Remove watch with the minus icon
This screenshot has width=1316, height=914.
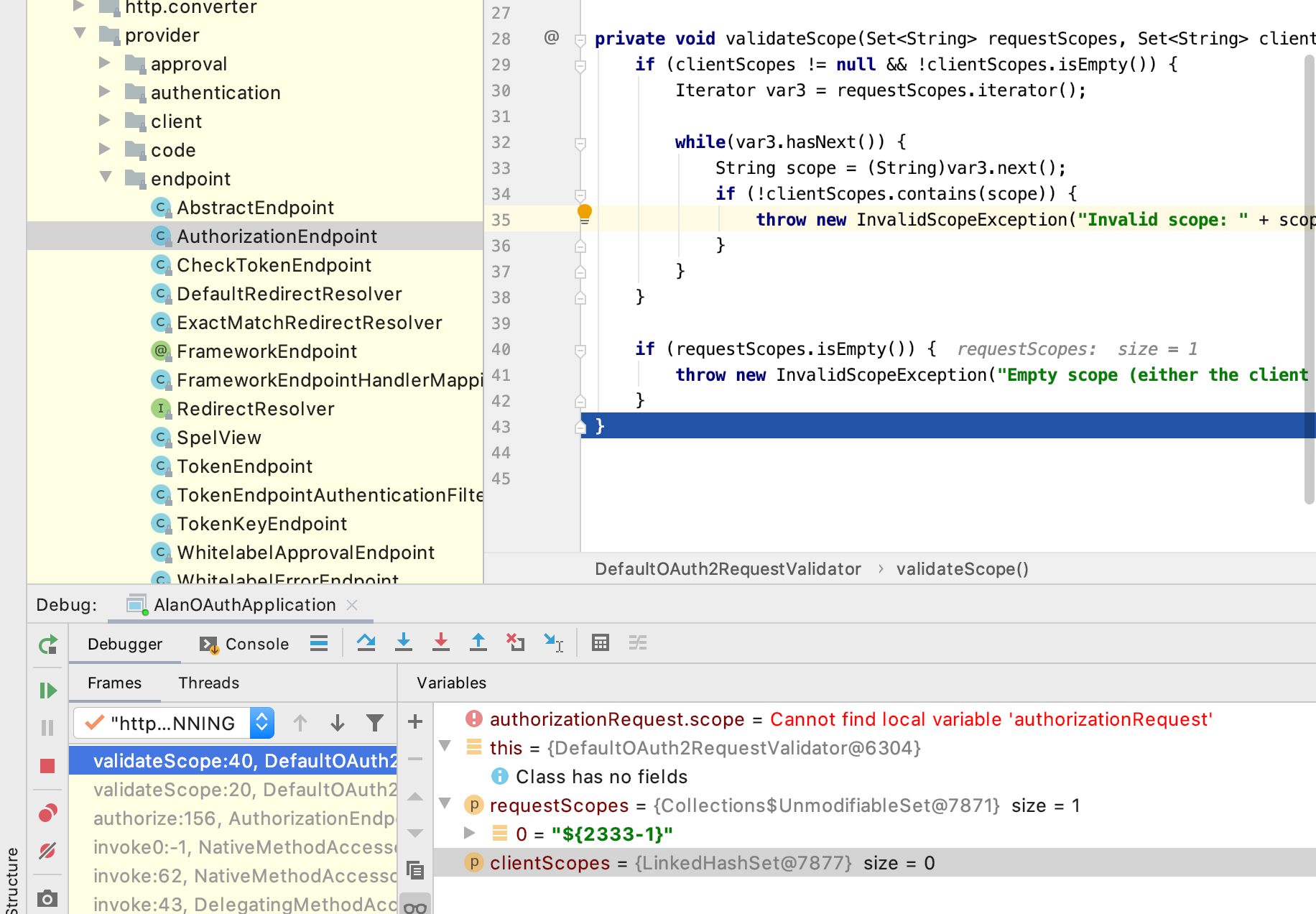[x=415, y=759]
